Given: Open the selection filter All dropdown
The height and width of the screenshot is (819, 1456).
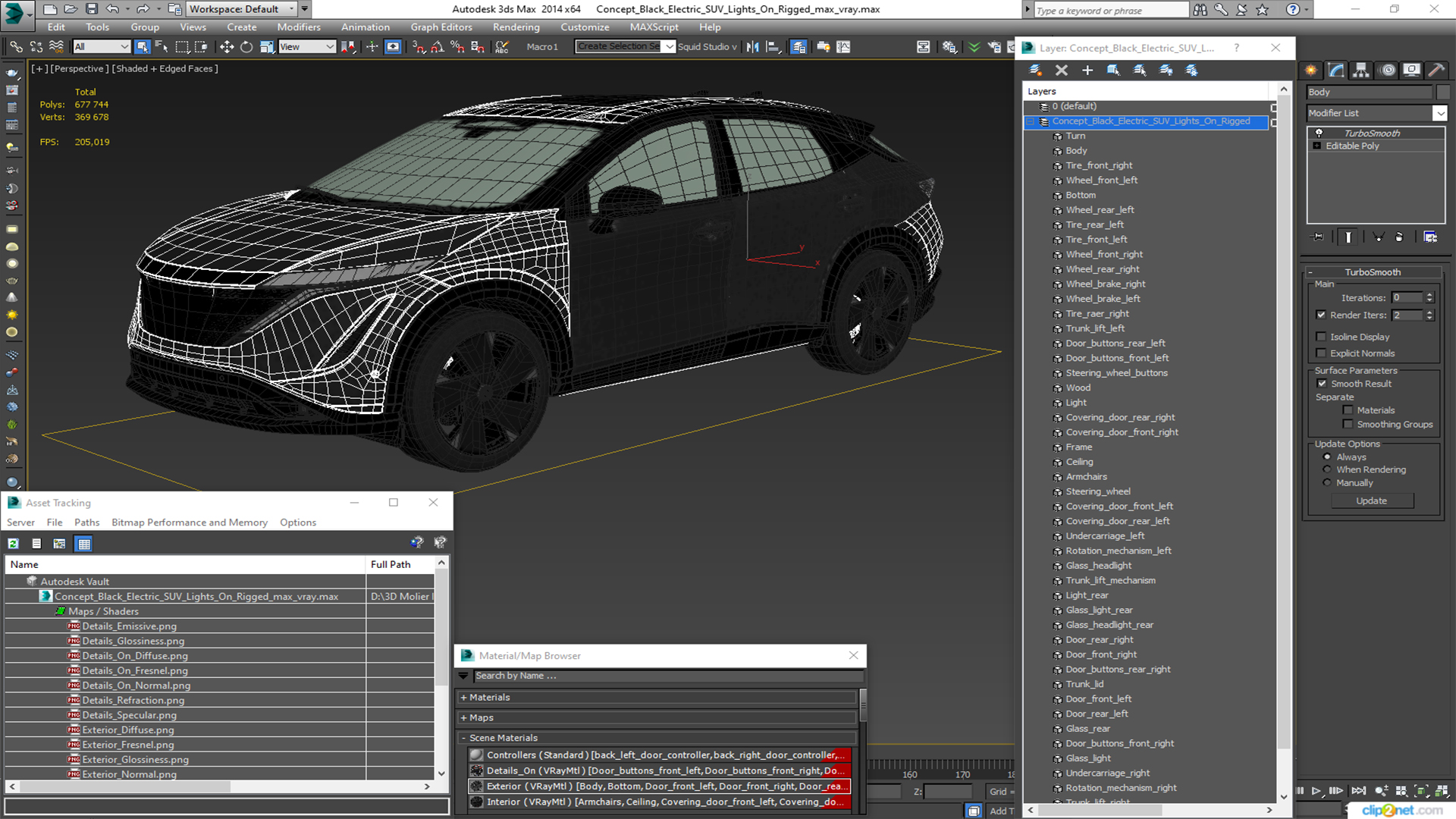Looking at the screenshot, I should click(102, 47).
